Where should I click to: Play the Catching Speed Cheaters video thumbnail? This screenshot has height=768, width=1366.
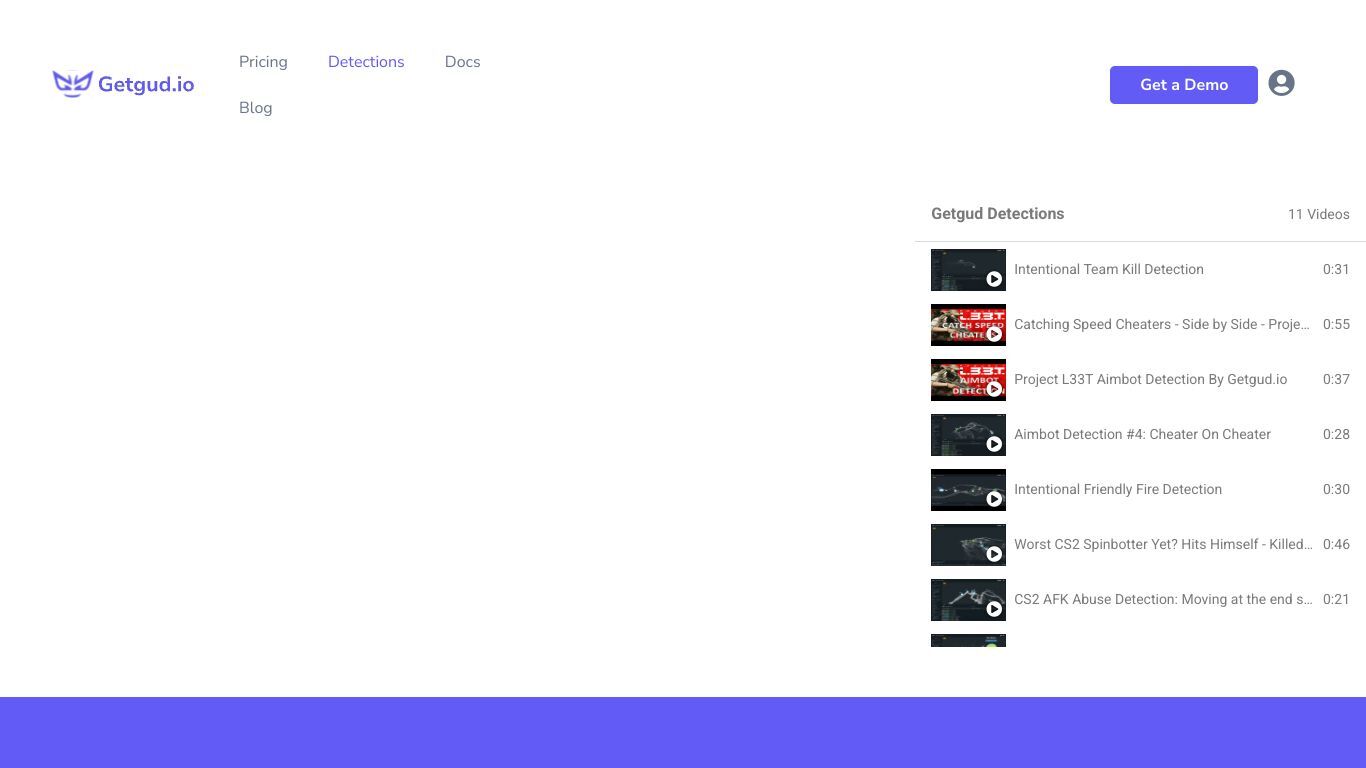[x=968, y=325]
